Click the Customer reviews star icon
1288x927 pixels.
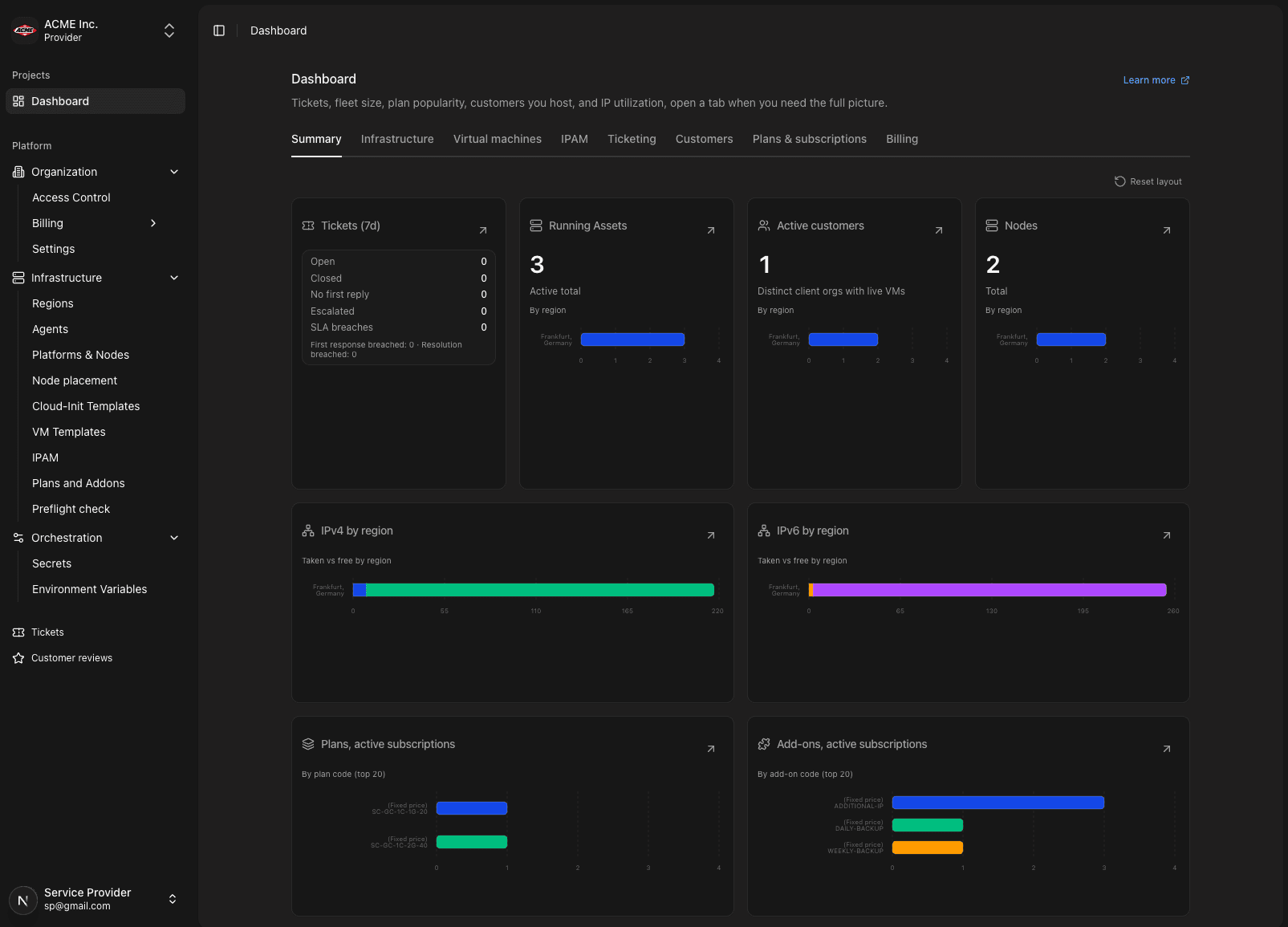18,658
